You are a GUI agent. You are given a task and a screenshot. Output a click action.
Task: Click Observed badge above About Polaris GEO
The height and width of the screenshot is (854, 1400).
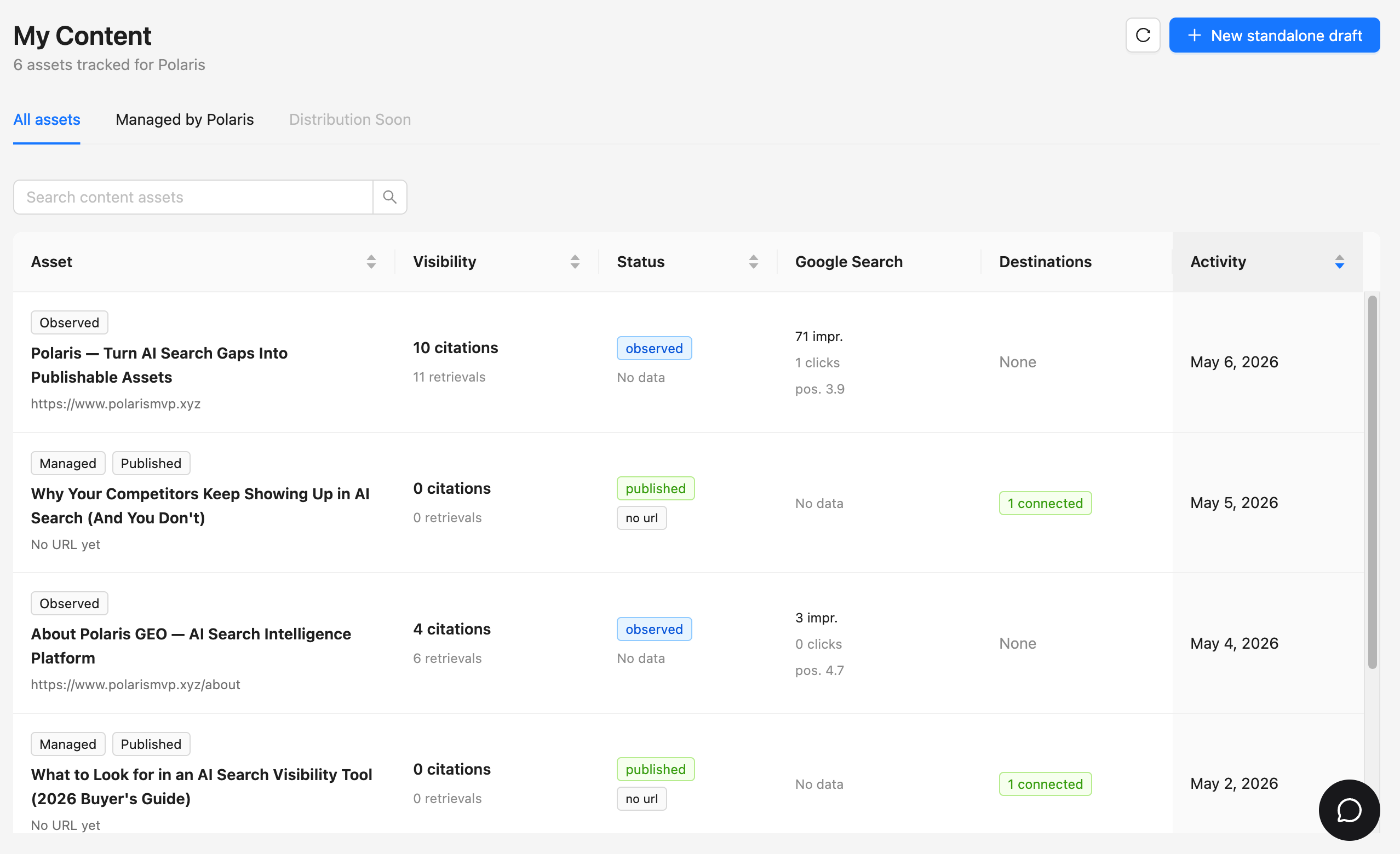(70, 604)
